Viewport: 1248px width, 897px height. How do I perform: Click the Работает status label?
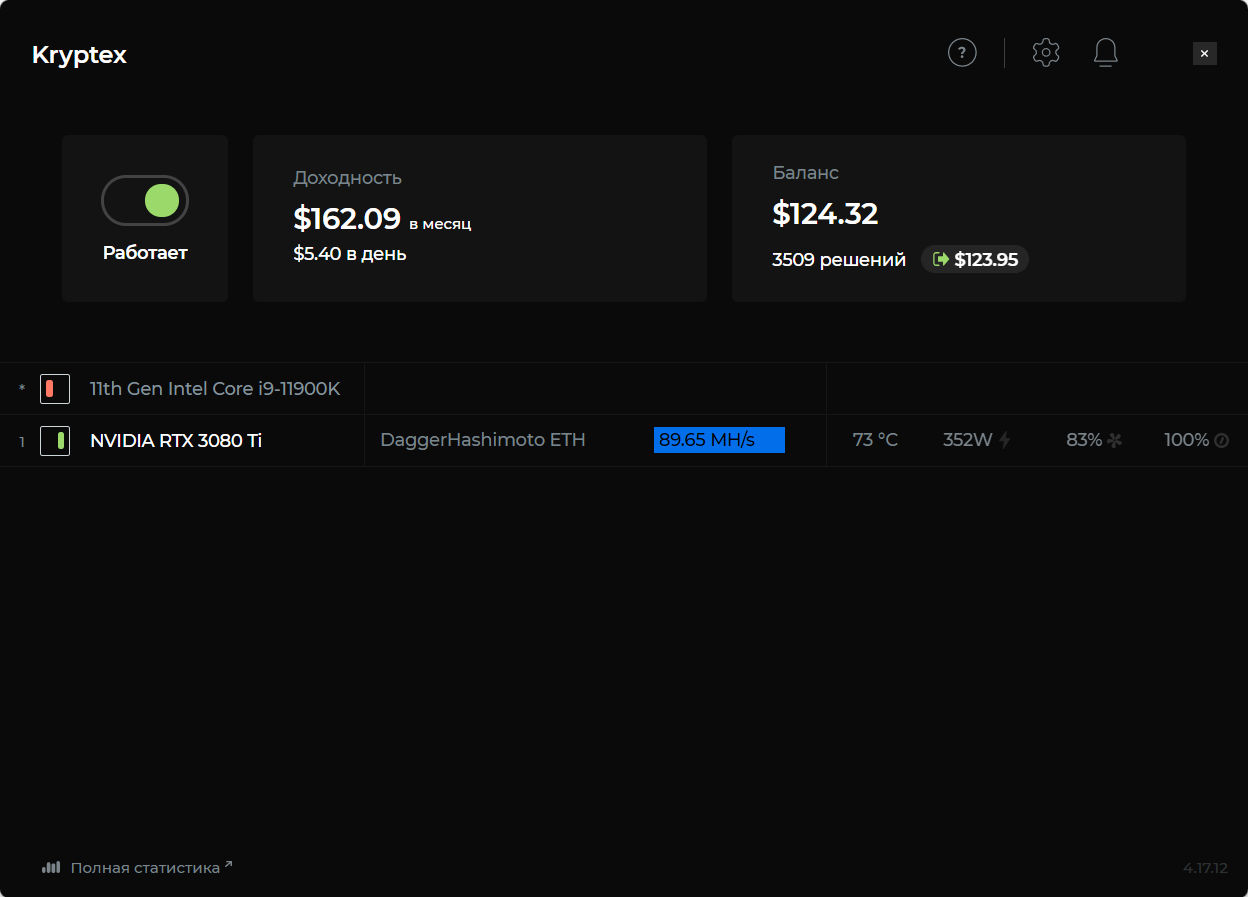coord(145,253)
